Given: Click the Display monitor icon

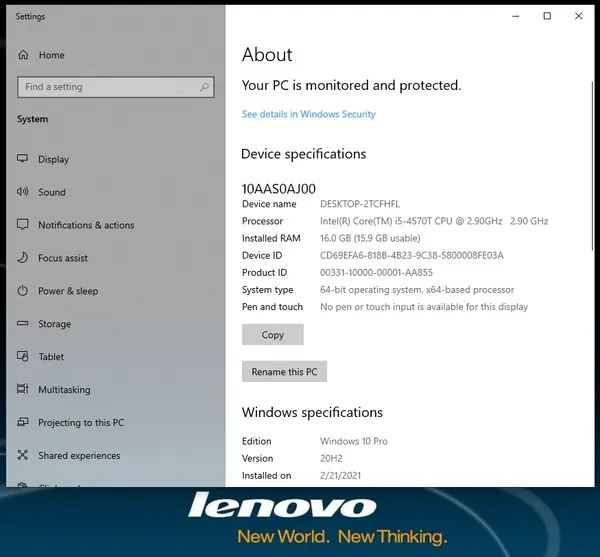Looking at the screenshot, I should 23,158.
